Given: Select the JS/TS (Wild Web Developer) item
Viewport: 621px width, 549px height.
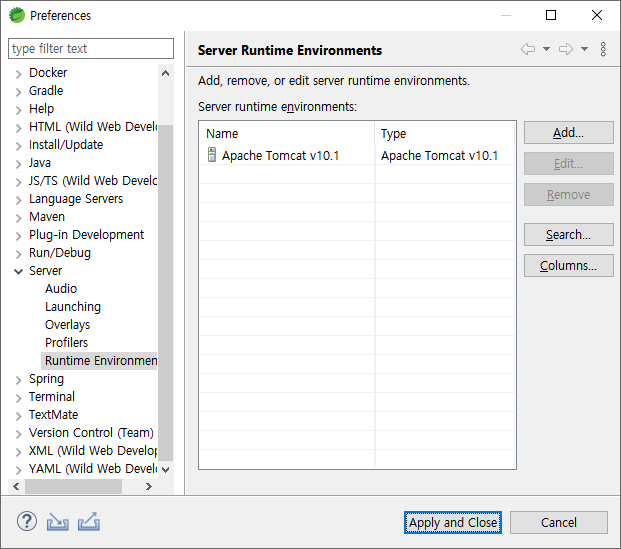Looking at the screenshot, I should tap(93, 181).
